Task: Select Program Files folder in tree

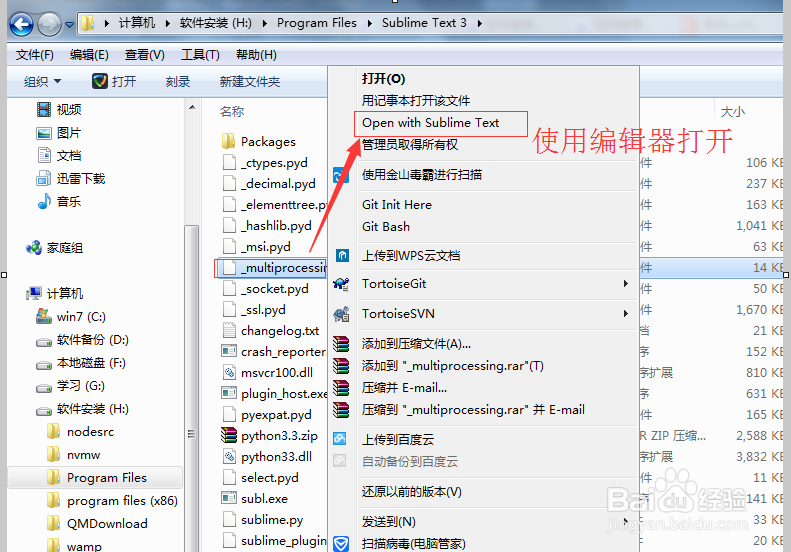Action: pos(96,477)
